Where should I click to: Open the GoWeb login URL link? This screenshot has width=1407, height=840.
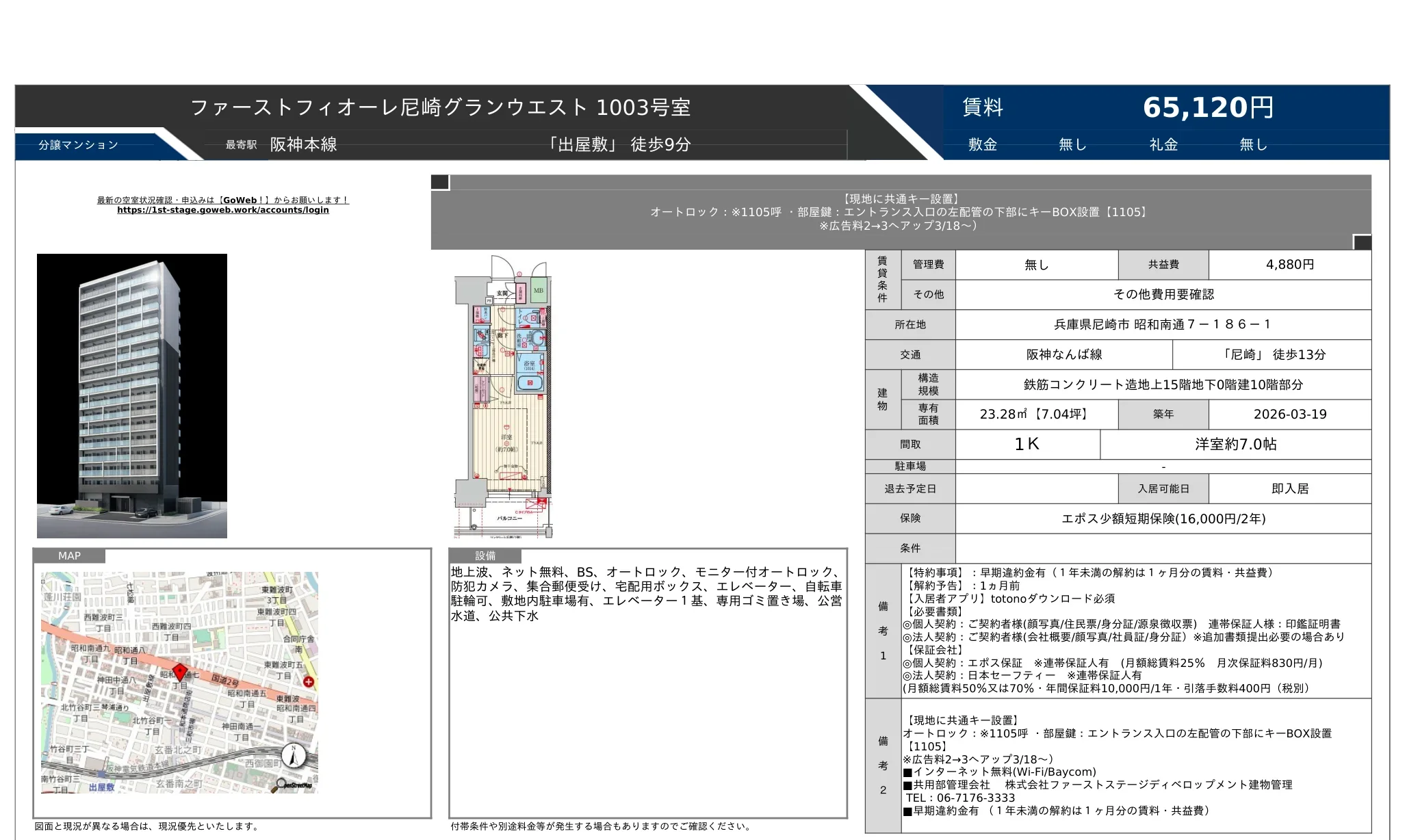click(x=223, y=210)
